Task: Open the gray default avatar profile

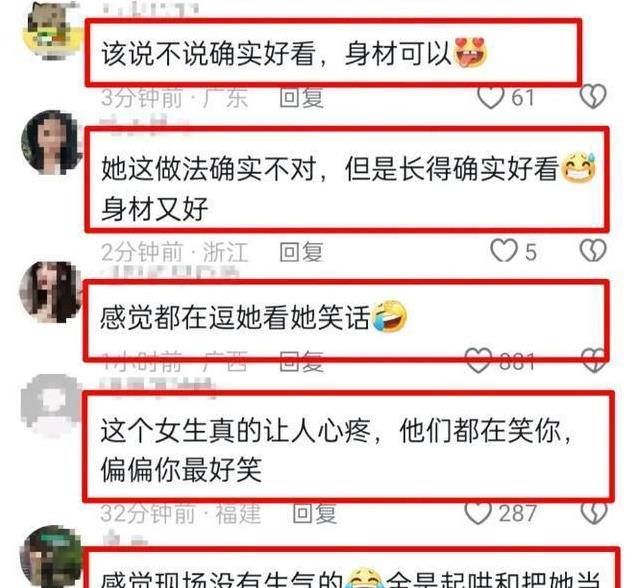Action: pos(50,405)
